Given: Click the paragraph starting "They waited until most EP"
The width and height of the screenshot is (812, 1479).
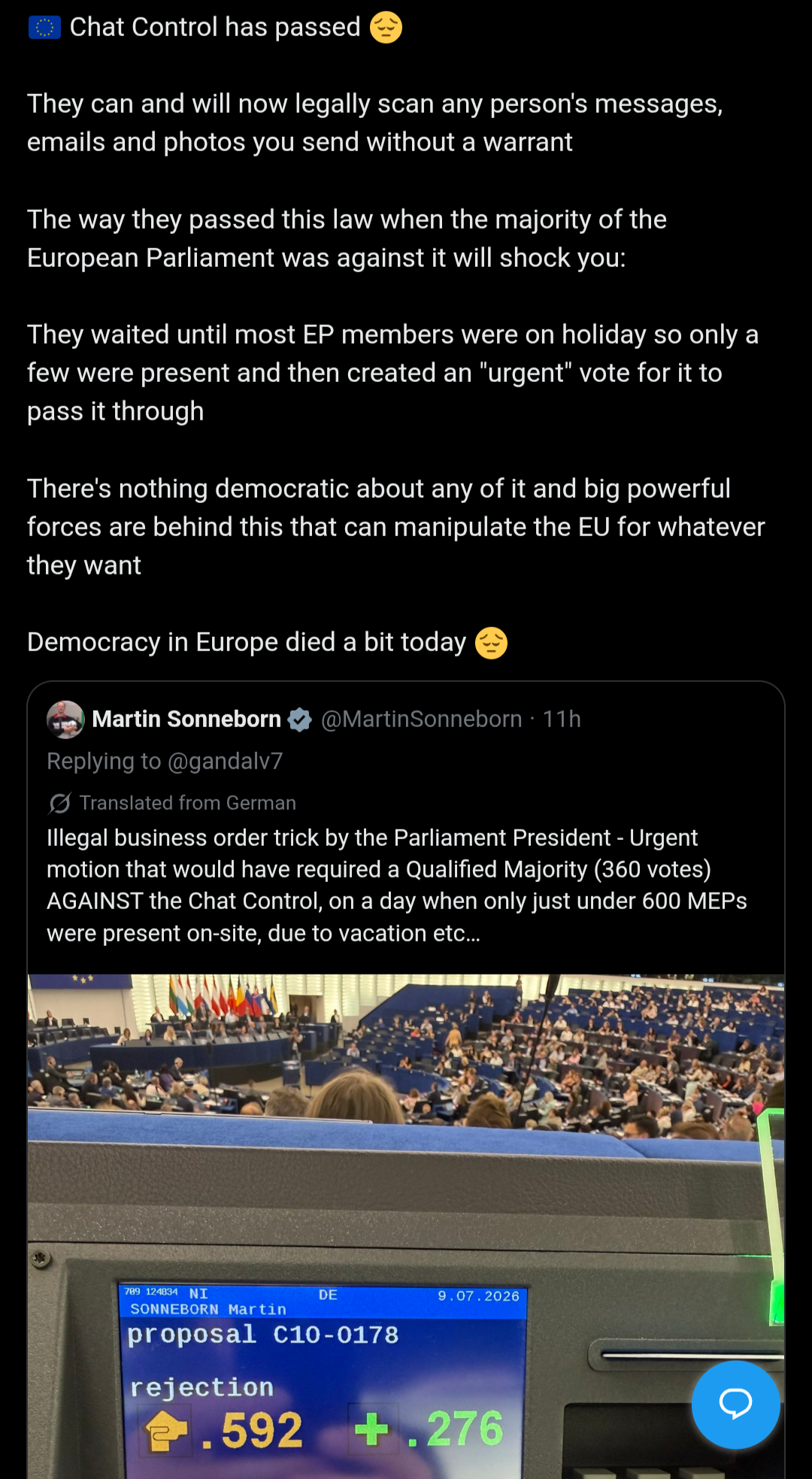Looking at the screenshot, I should click(x=392, y=373).
